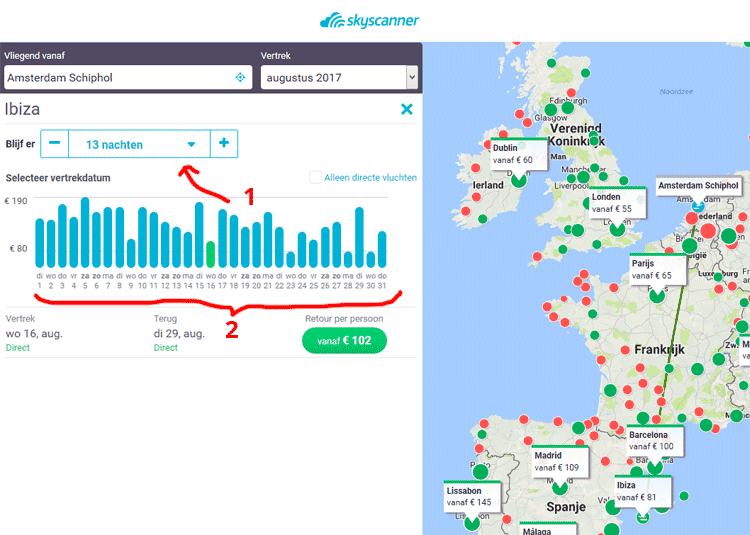Open the 13 nachten dropdown
The width and height of the screenshot is (750, 535).
tap(139, 144)
